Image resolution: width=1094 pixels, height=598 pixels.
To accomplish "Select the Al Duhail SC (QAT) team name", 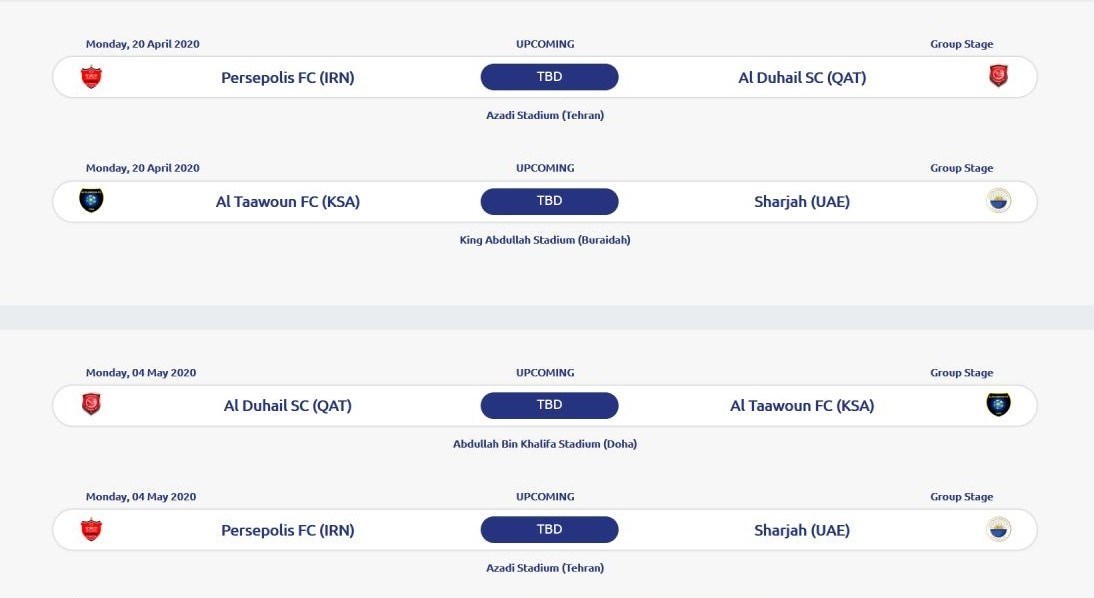I will coord(803,77).
